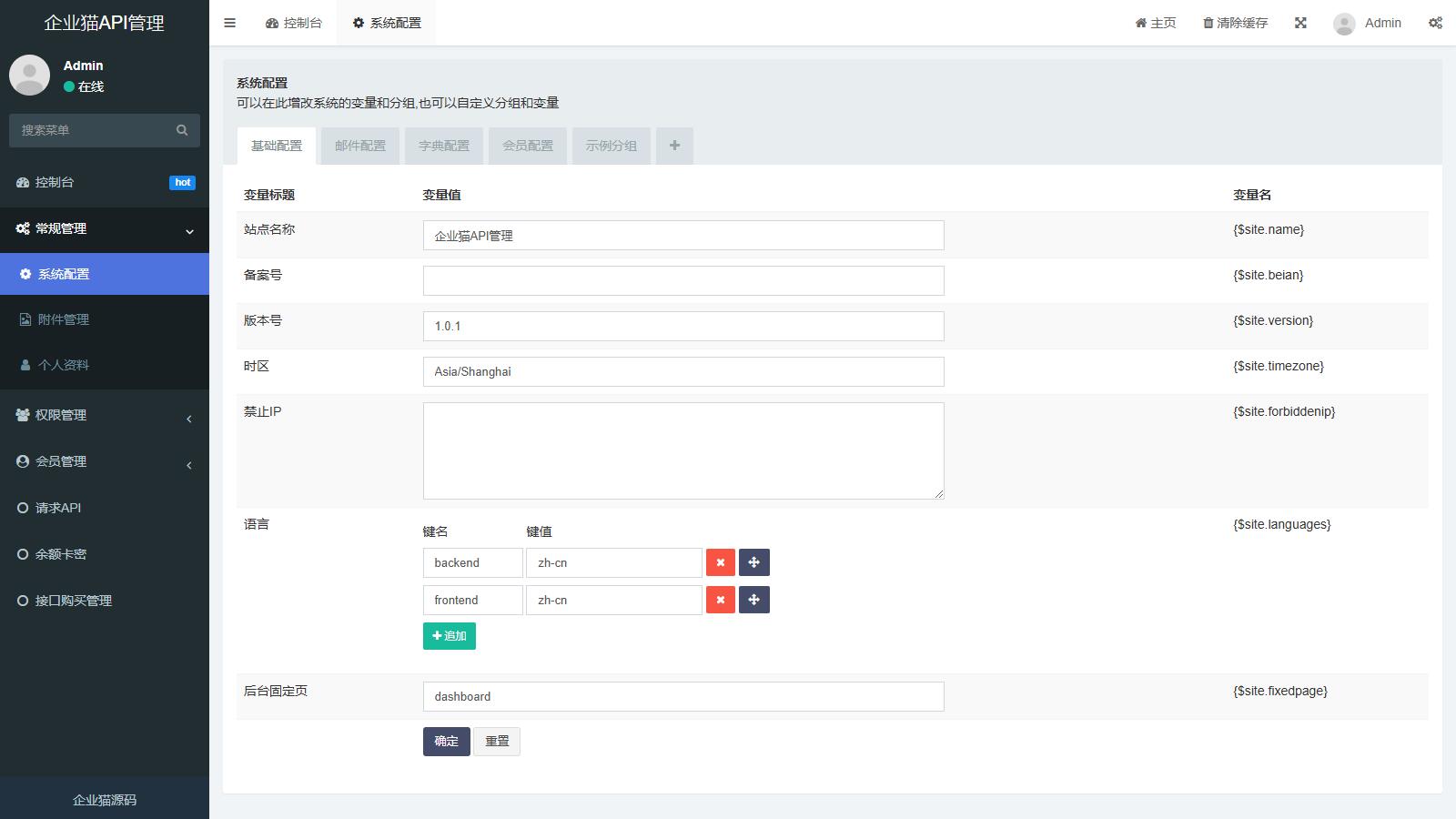The width and height of the screenshot is (1456, 819).
Task: Open 附件管理 in the sidebar
Action: pyautogui.click(x=64, y=319)
